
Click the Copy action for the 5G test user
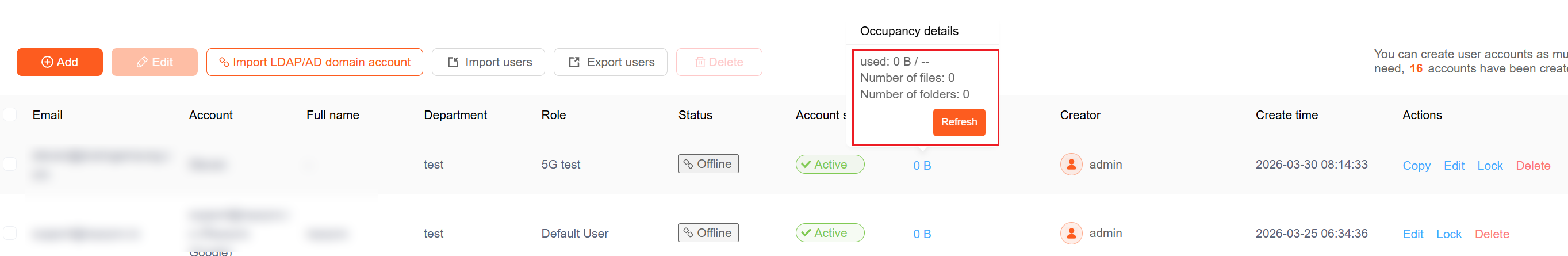(x=1416, y=166)
